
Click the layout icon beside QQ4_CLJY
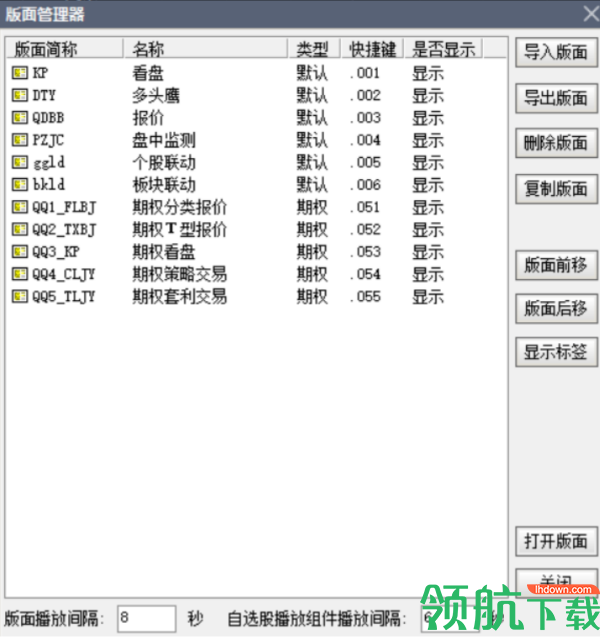pos(19,274)
